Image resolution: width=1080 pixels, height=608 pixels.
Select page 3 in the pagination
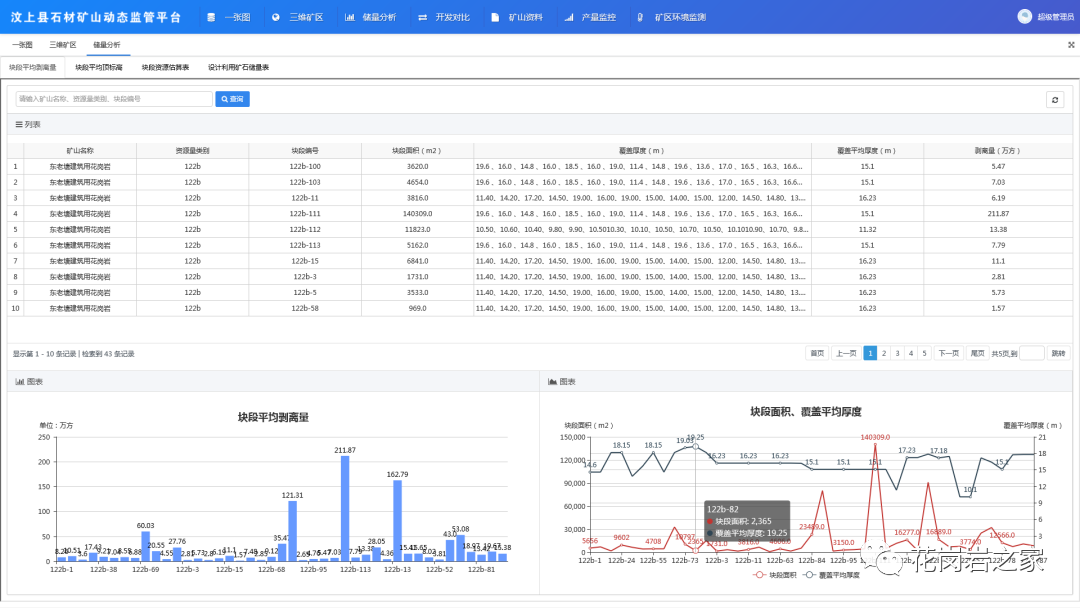897,353
